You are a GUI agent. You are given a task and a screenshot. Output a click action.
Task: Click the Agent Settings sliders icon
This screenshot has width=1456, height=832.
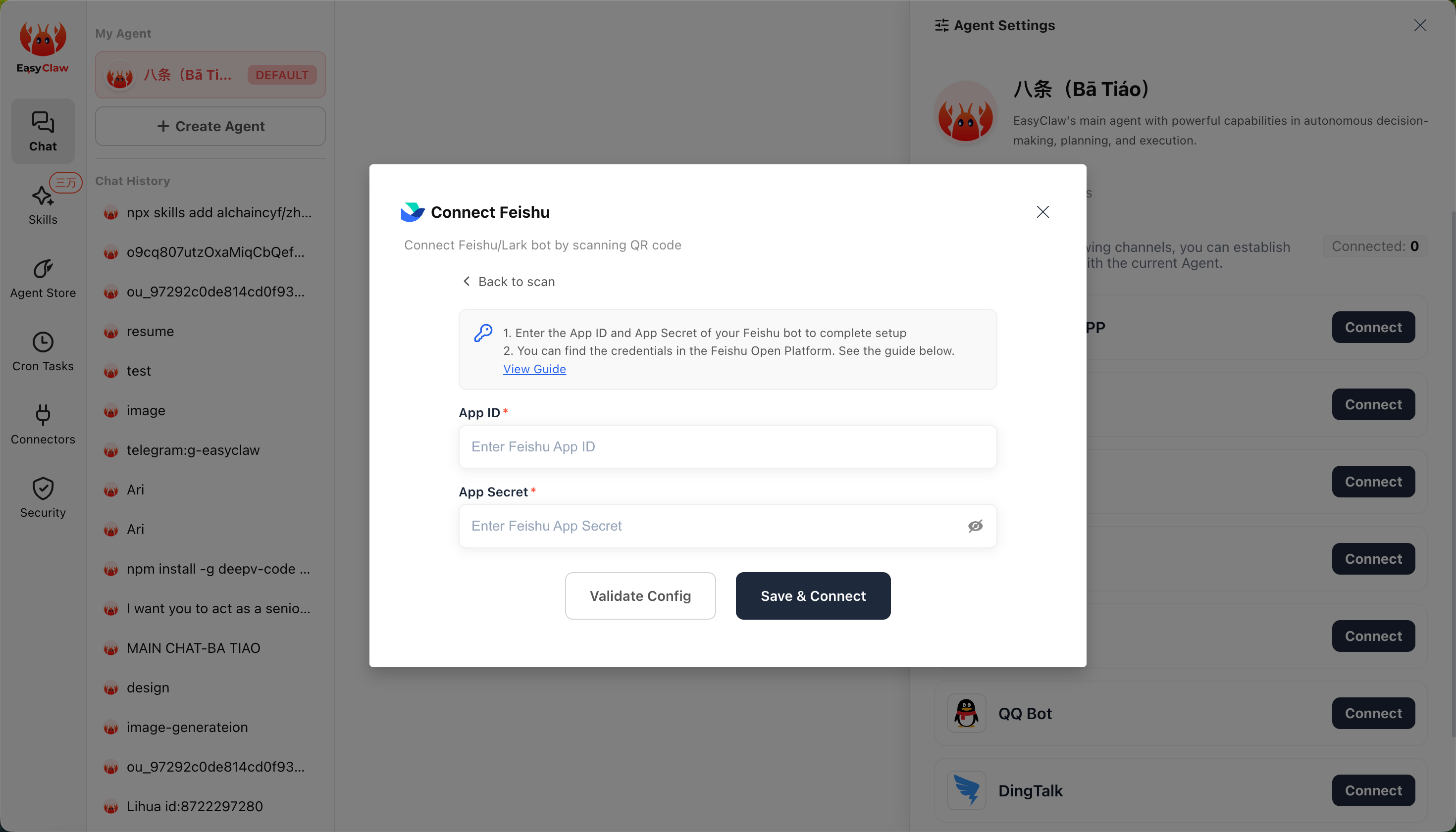[941, 25]
